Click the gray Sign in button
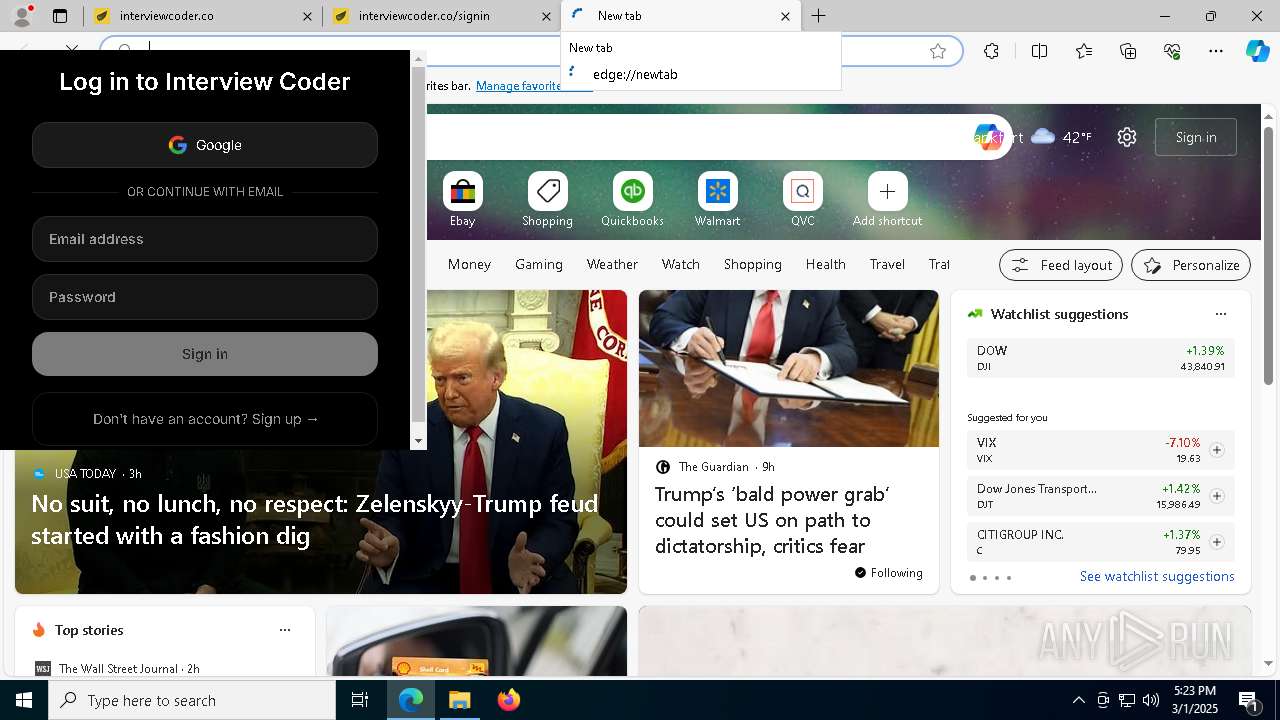The image size is (1280, 720). pyautogui.click(x=205, y=354)
